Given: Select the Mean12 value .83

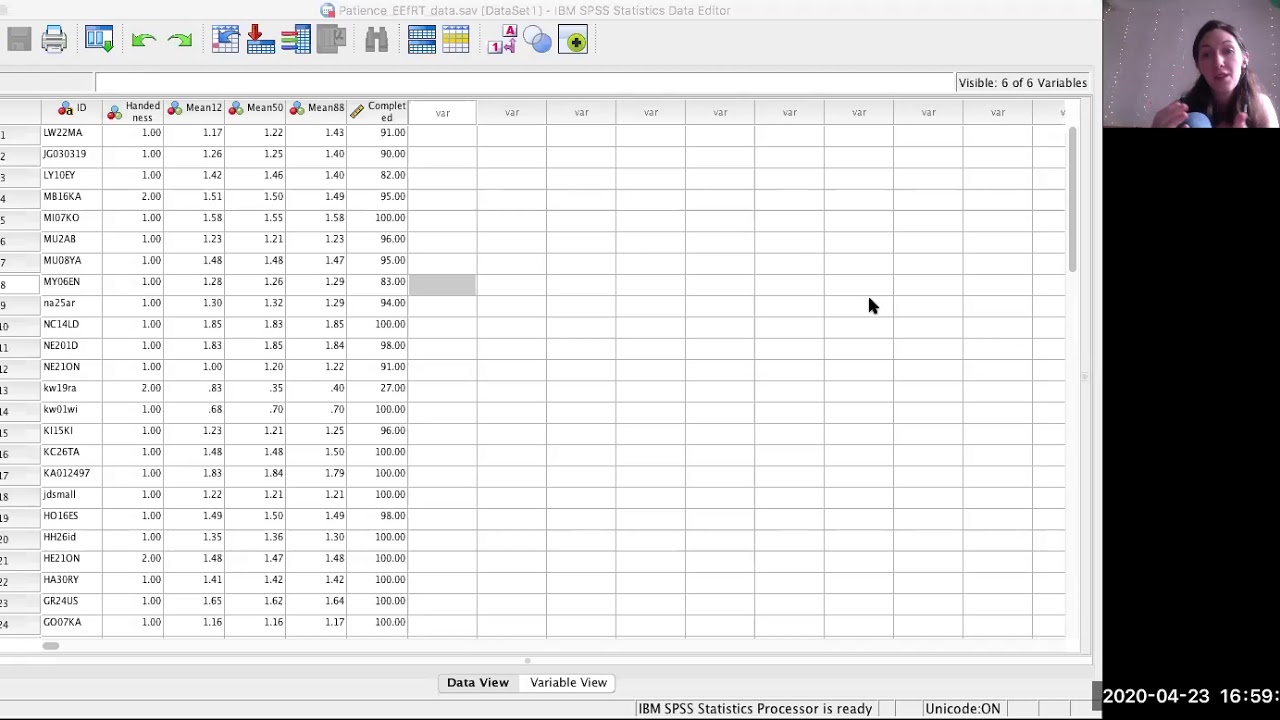Looking at the screenshot, I should 195,388.
